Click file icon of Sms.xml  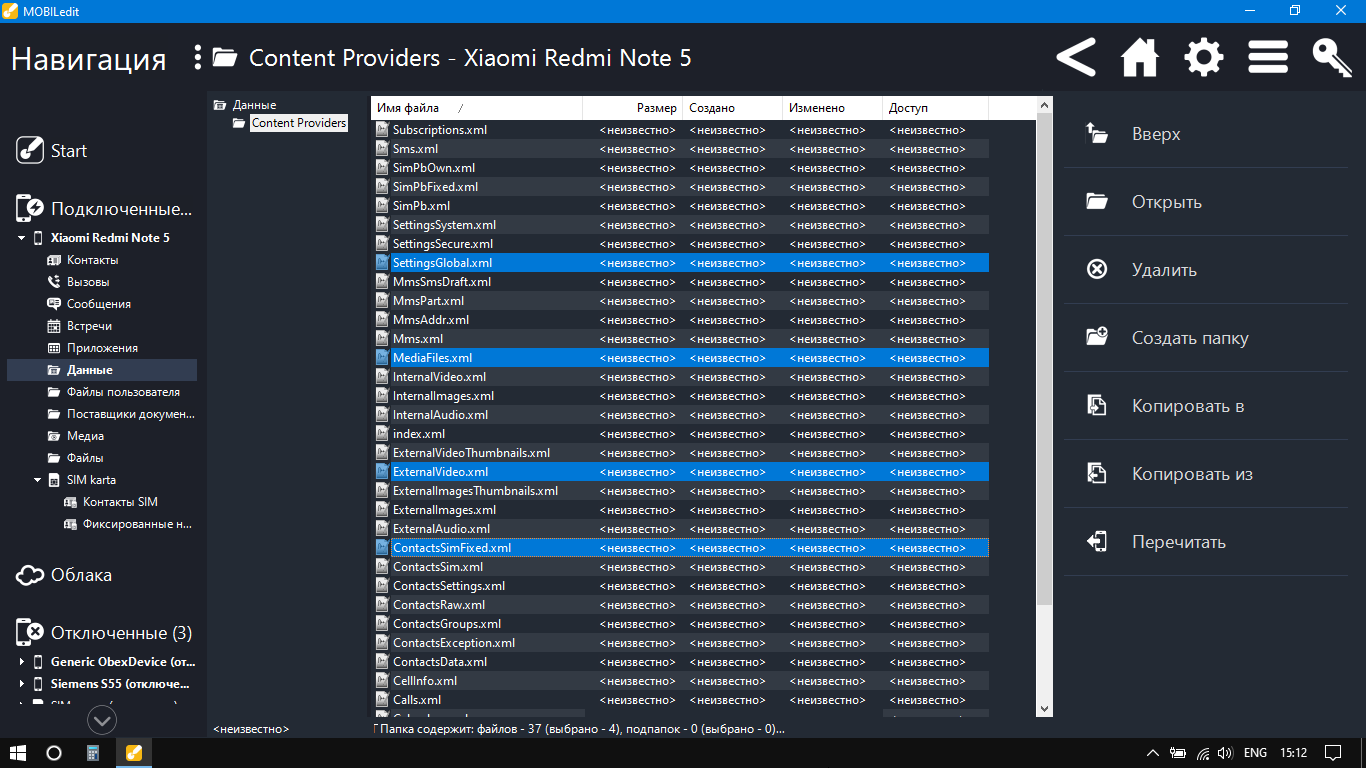(381, 149)
